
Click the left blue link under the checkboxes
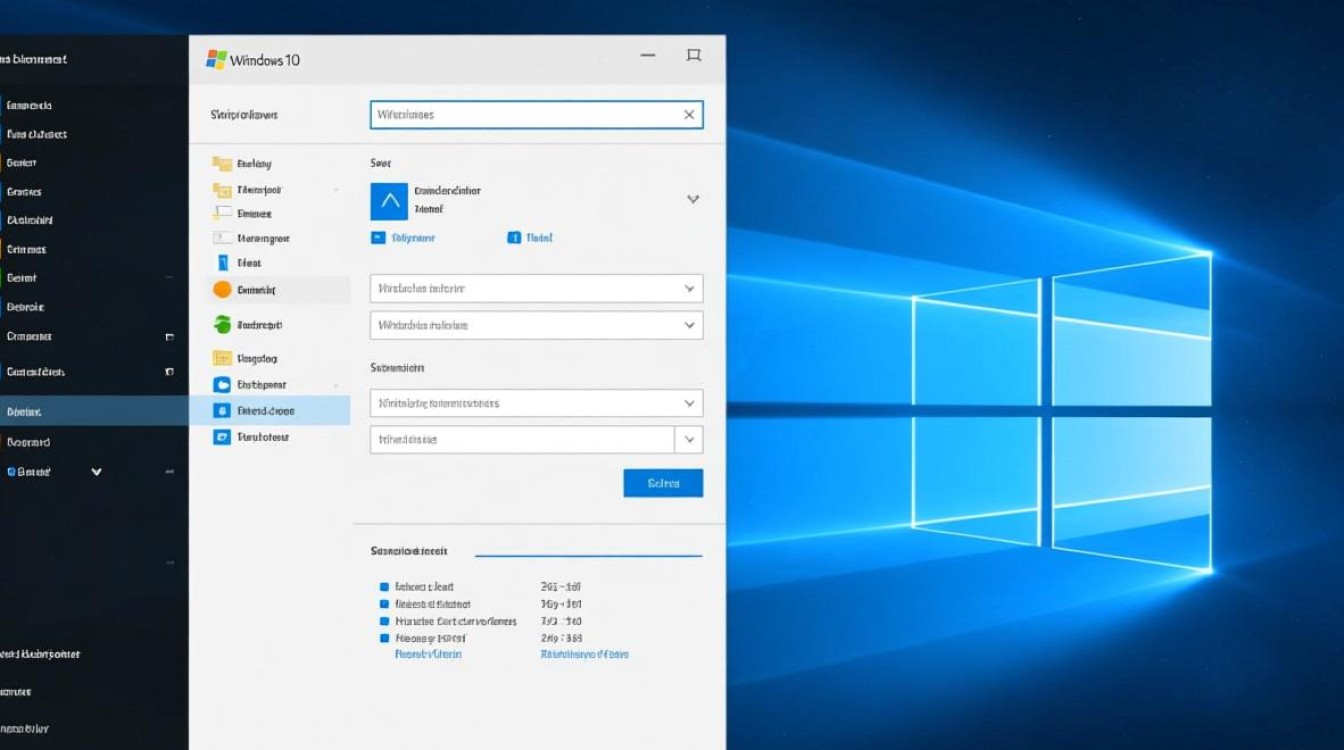(x=428, y=654)
